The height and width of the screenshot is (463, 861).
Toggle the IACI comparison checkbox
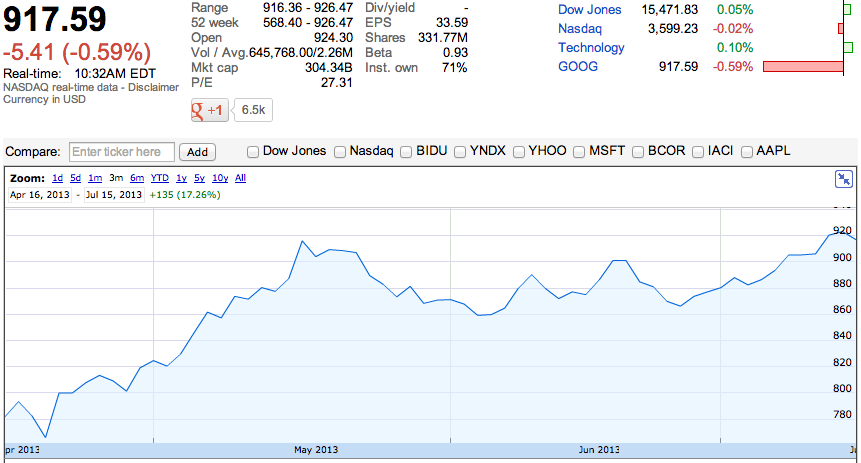pyautogui.click(x=698, y=152)
